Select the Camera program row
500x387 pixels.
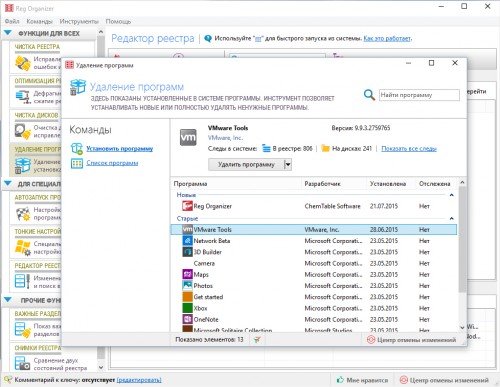click(x=314, y=263)
